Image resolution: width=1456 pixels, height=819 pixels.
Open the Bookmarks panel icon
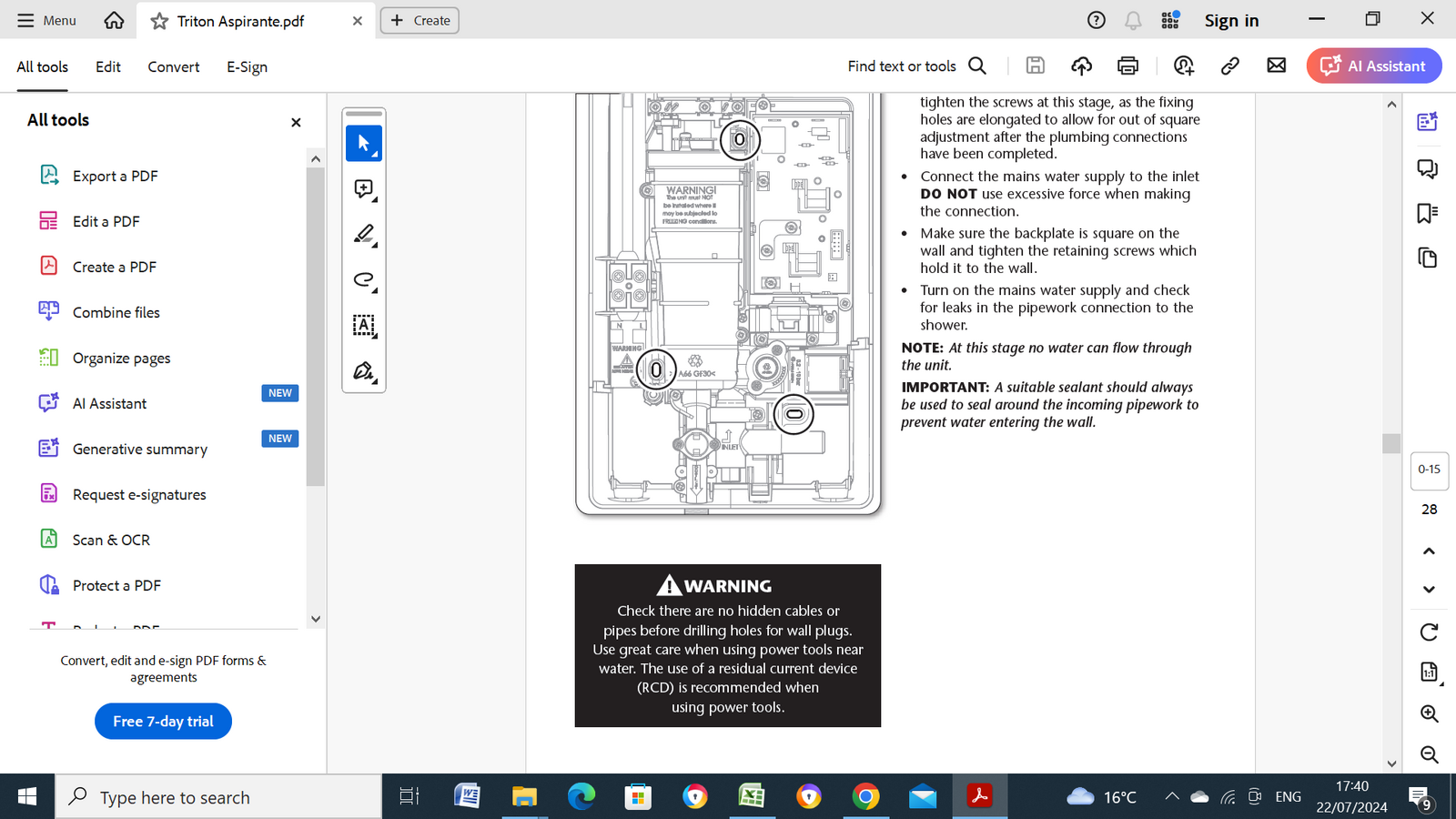(x=1427, y=213)
